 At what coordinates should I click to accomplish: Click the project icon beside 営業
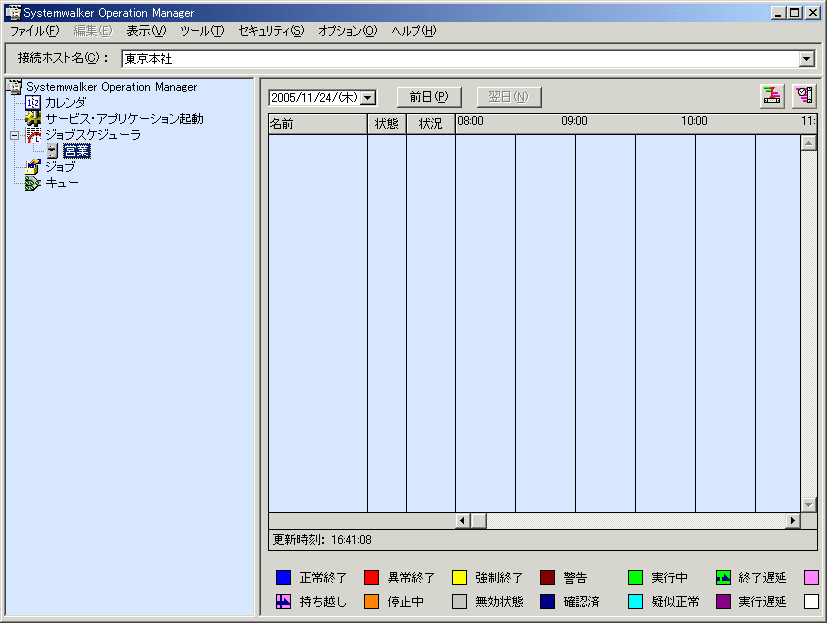[52, 151]
